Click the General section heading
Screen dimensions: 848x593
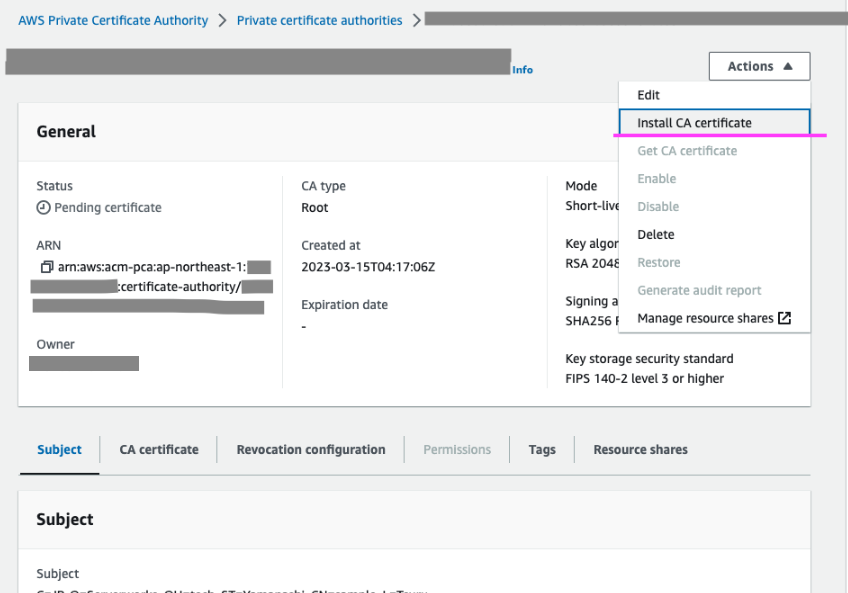click(x=66, y=131)
